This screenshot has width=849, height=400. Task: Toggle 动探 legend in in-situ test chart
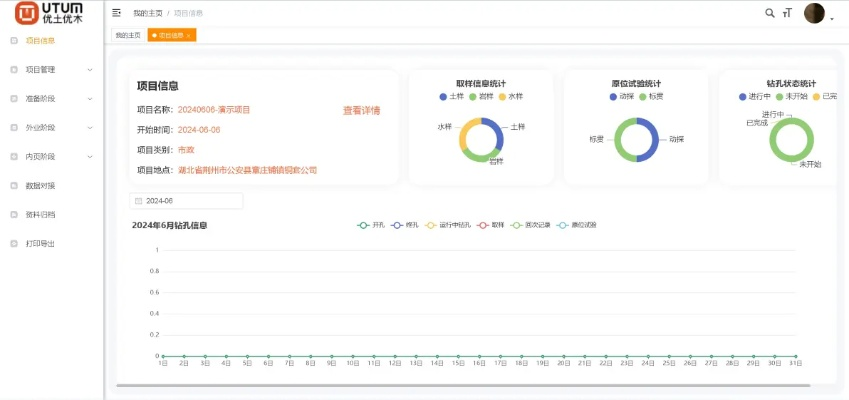tap(621, 96)
